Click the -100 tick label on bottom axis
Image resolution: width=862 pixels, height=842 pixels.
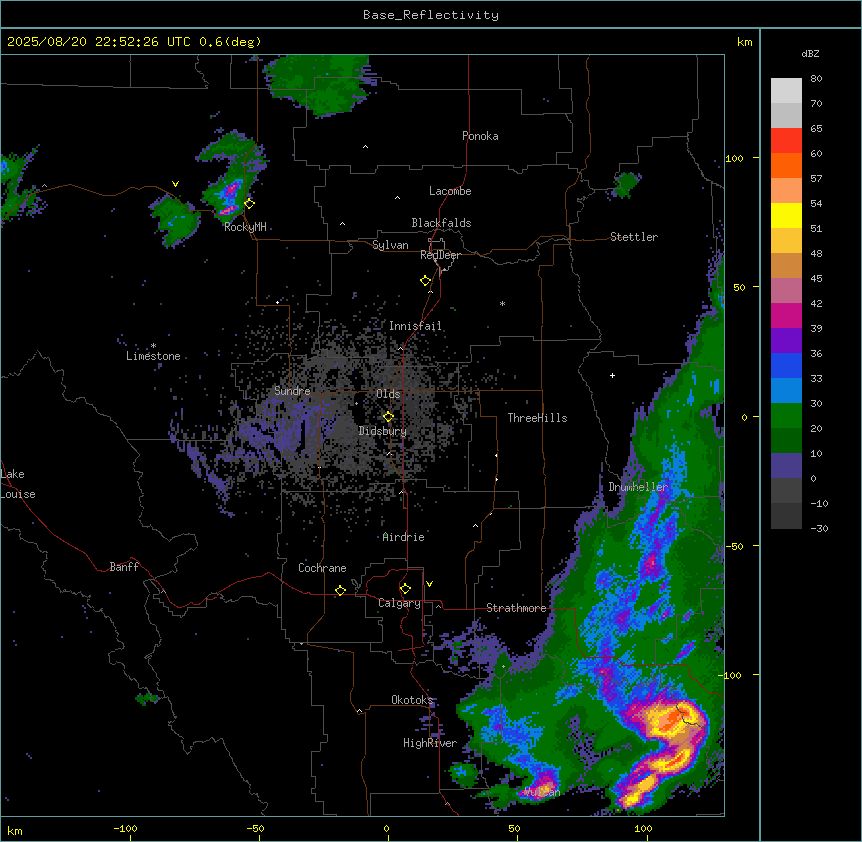pos(125,828)
